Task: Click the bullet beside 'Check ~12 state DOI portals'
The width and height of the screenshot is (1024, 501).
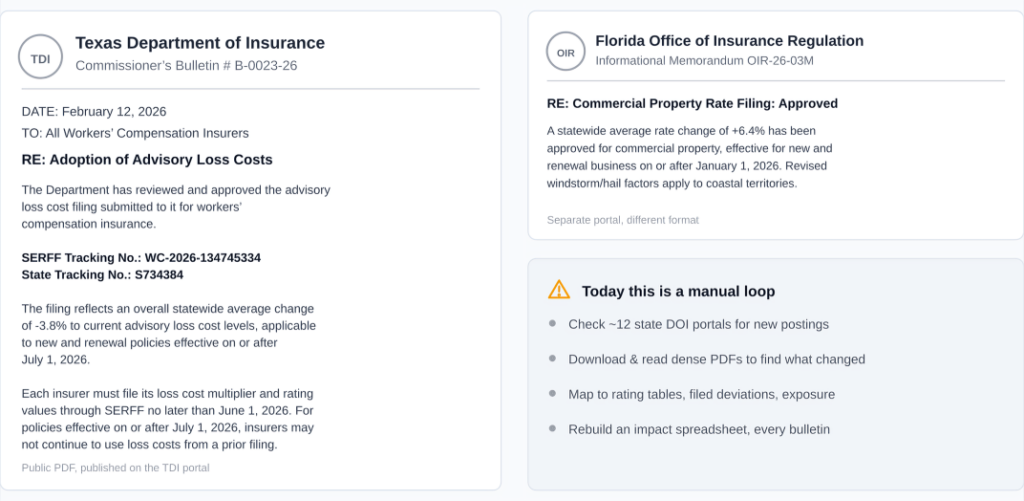Action: click(552, 323)
